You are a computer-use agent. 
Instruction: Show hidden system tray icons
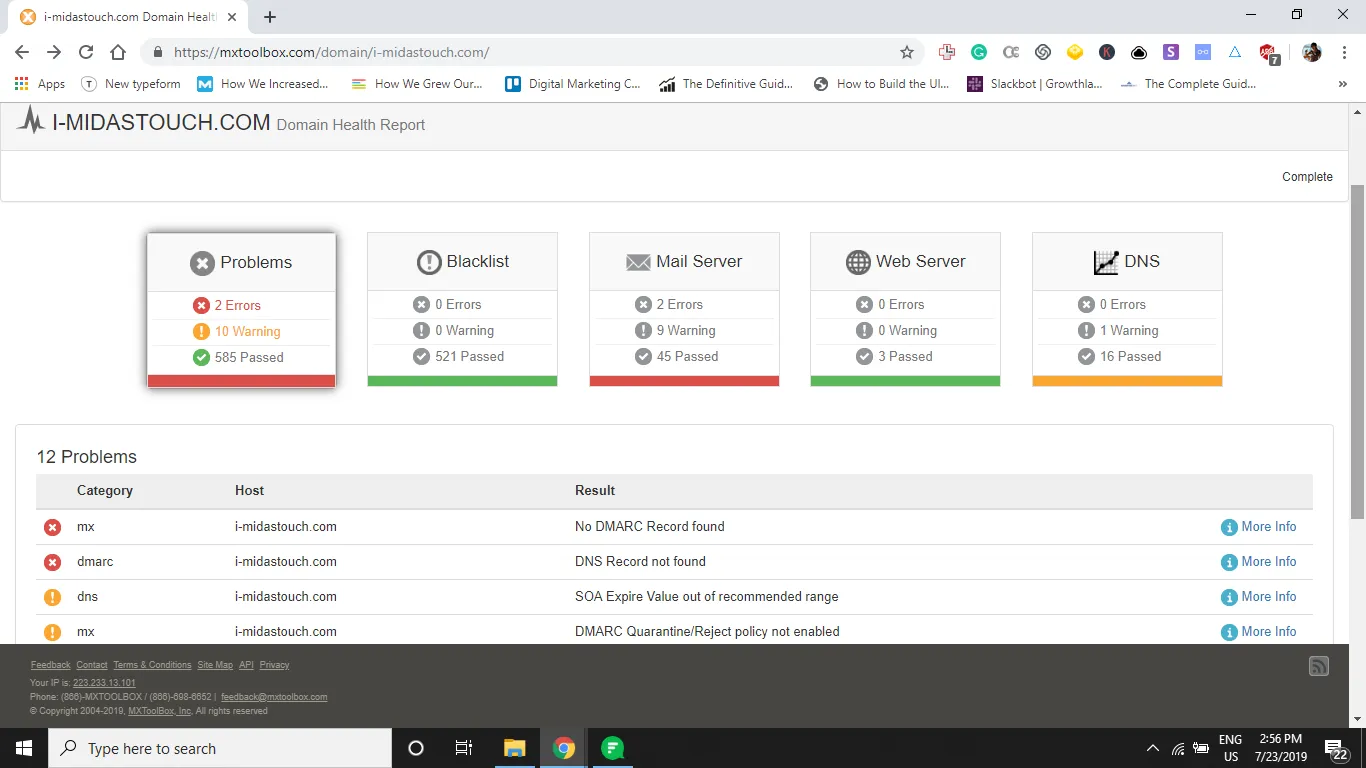[x=1152, y=748]
